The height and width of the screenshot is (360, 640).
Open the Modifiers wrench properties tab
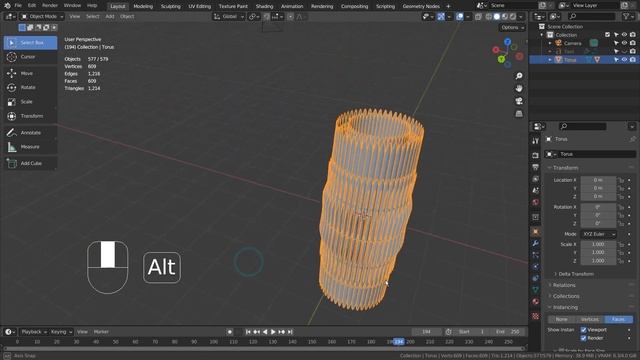click(536, 244)
